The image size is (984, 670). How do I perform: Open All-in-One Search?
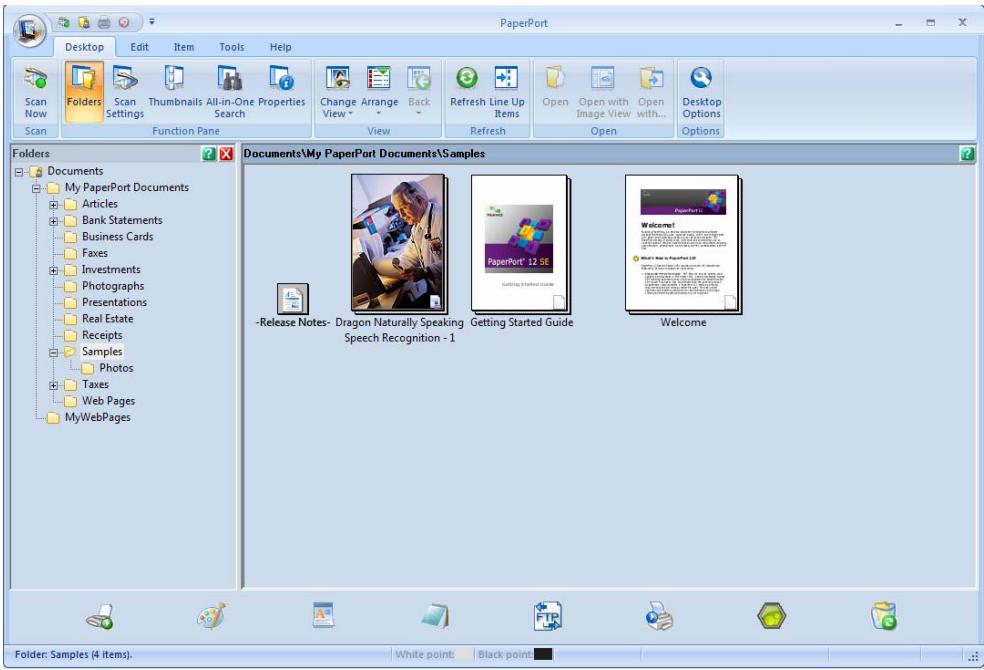230,91
